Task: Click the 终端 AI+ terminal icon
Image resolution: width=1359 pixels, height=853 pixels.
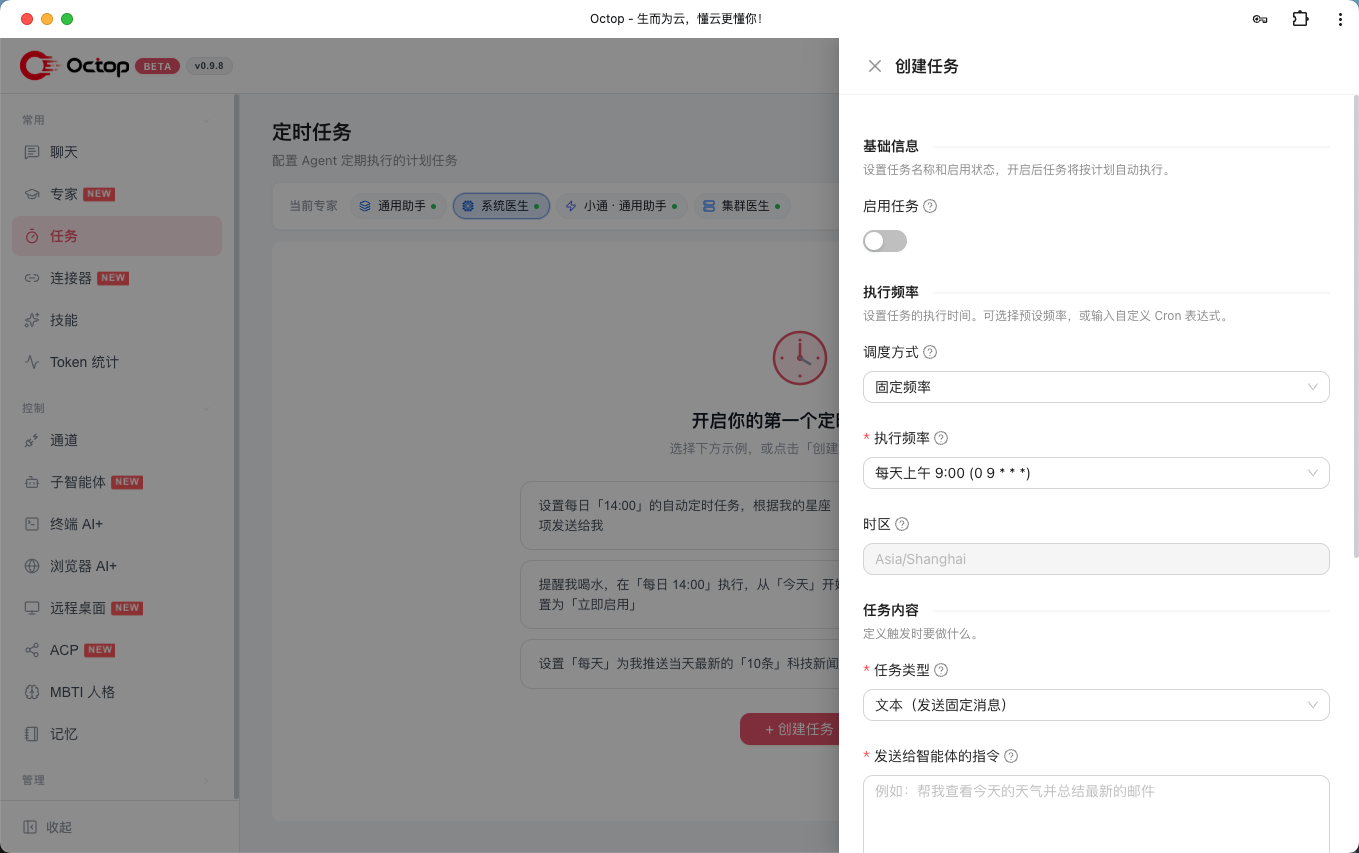Action: (x=32, y=524)
